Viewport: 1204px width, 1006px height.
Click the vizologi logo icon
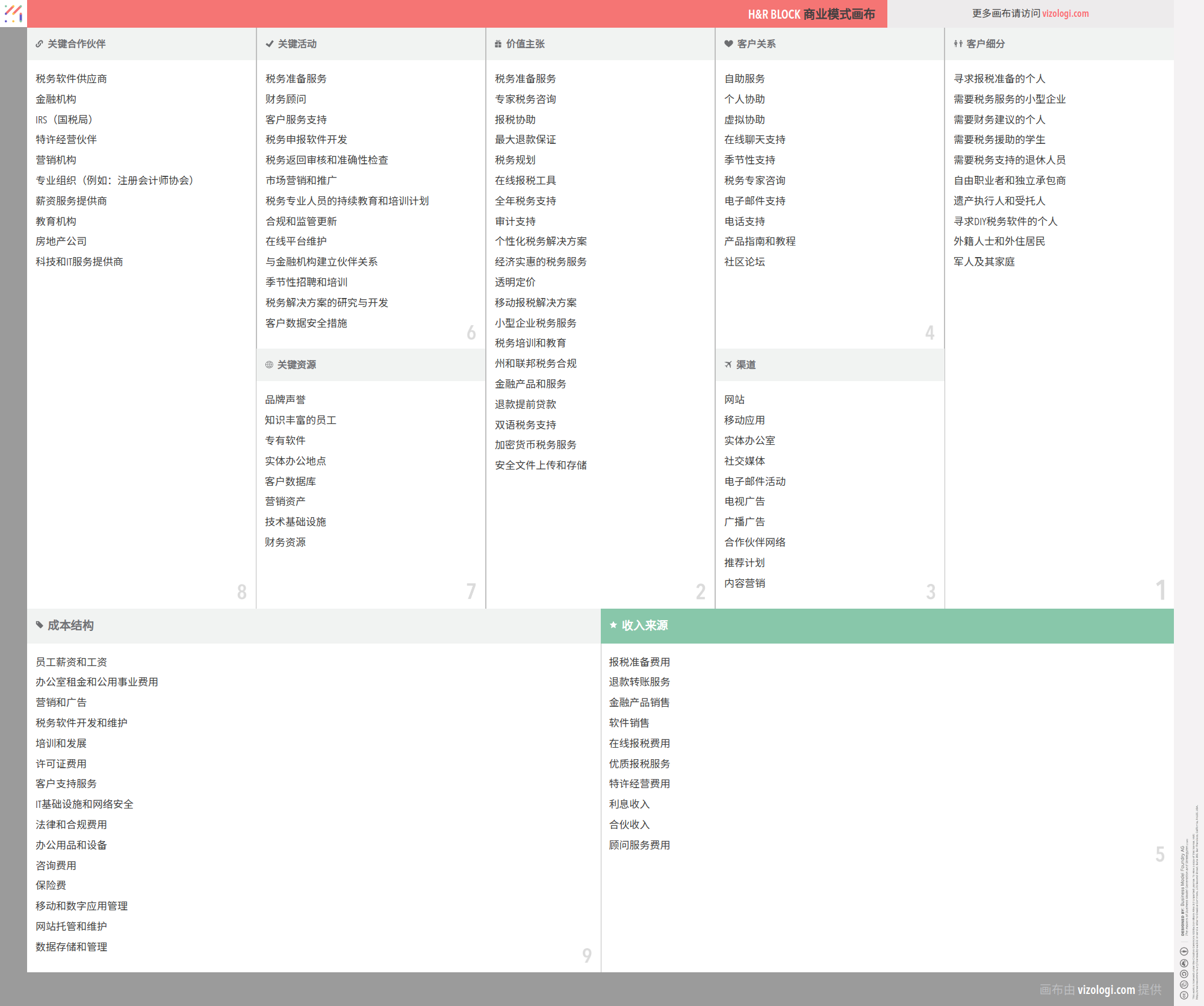pos(13,13)
